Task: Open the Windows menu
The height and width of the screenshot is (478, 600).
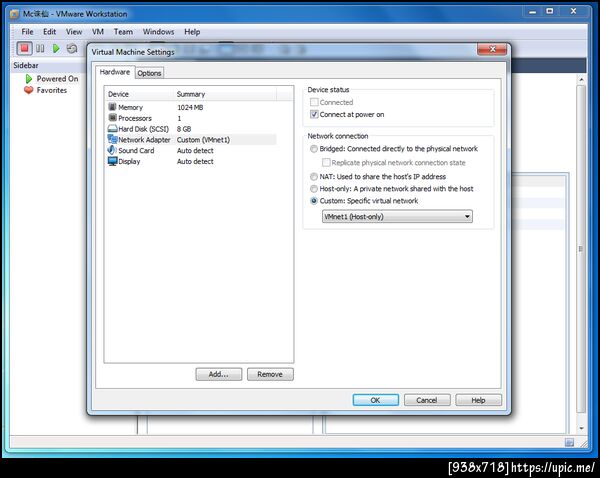Action: (x=158, y=32)
